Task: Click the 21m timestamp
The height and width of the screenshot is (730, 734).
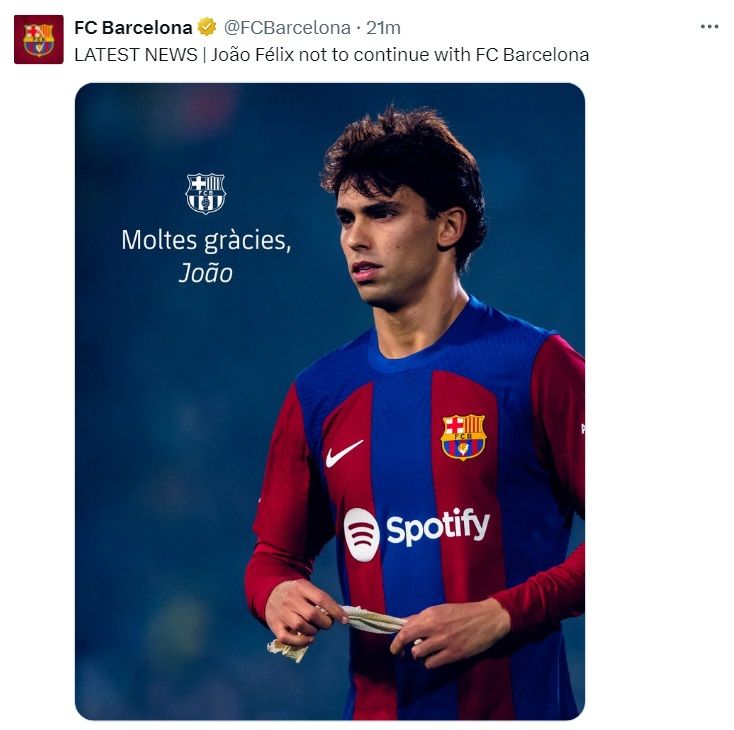Action: click(x=383, y=27)
